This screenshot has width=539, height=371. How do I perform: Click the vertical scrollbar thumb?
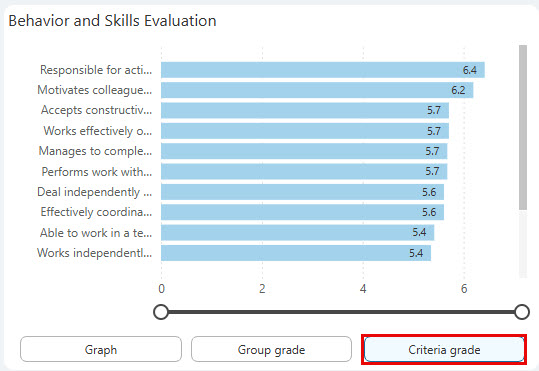pyautogui.click(x=523, y=127)
